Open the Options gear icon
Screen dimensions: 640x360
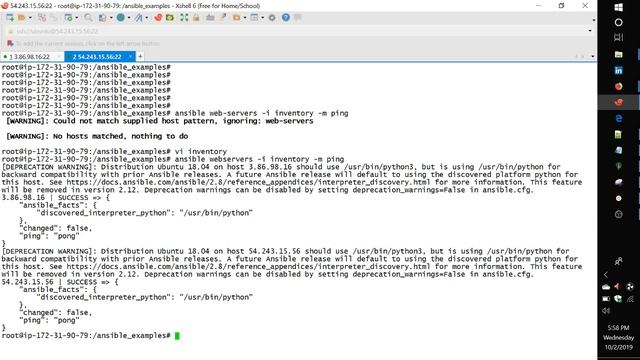272,18
